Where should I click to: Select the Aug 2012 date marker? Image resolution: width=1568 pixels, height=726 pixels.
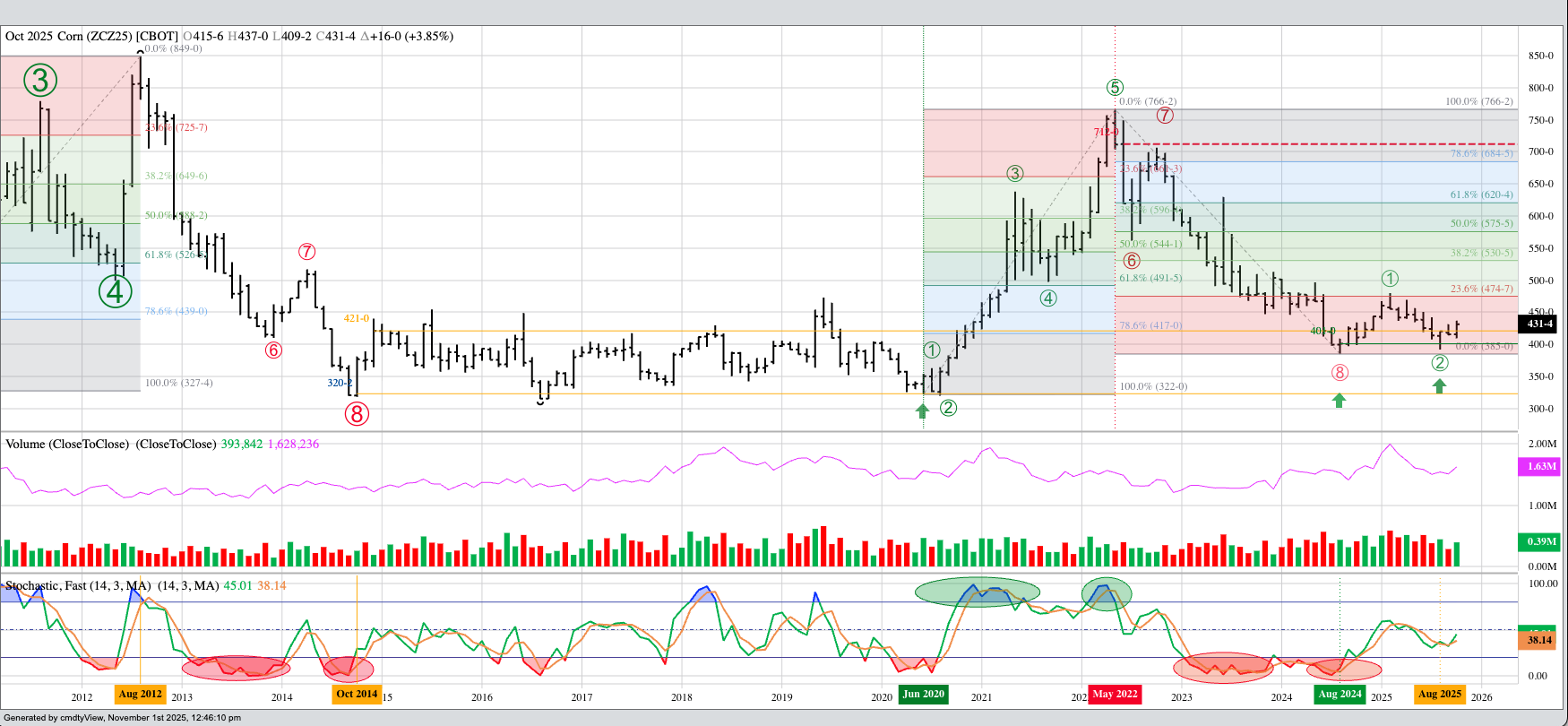141,694
